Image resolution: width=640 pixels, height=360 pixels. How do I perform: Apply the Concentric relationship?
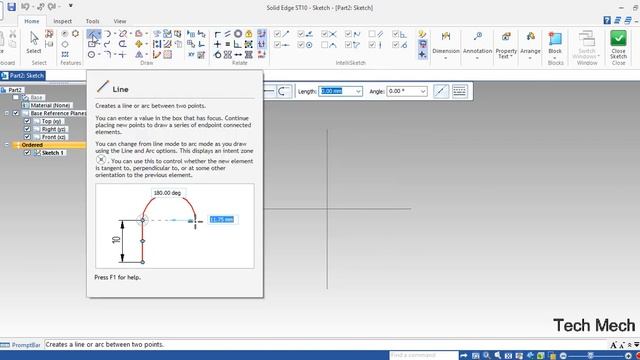click(238, 34)
